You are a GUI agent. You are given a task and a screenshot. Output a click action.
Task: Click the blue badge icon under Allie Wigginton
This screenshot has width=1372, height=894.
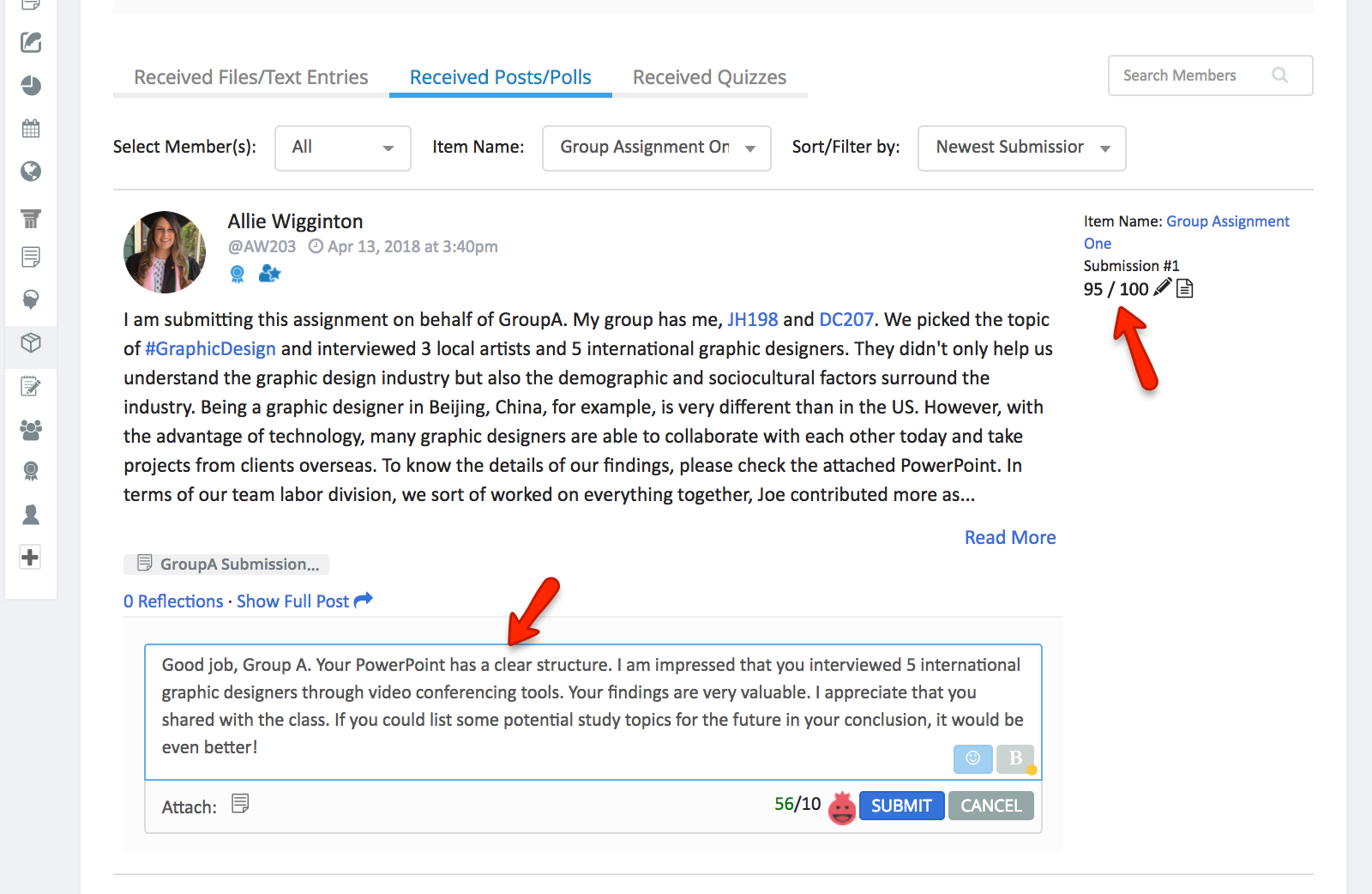point(238,274)
